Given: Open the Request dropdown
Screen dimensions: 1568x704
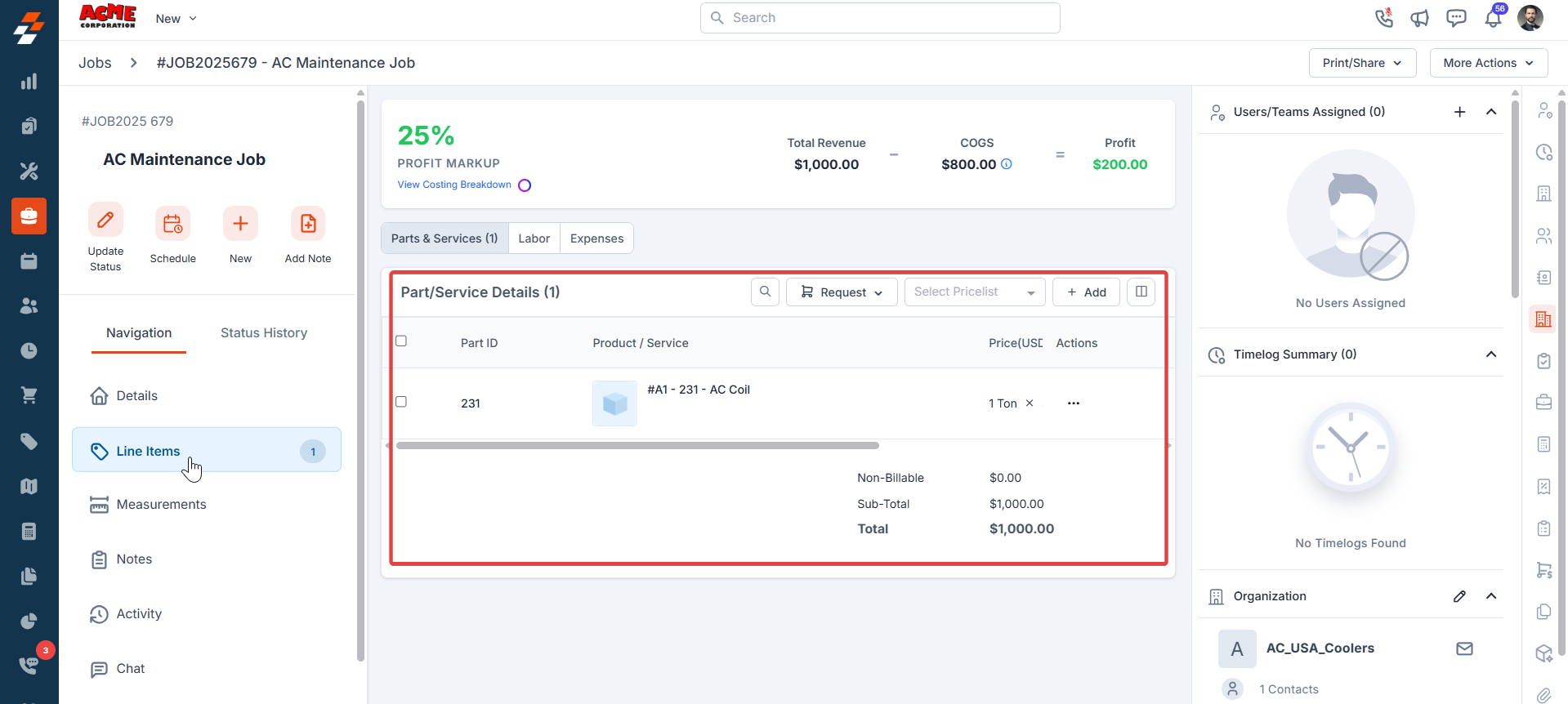Looking at the screenshot, I should click(x=842, y=292).
